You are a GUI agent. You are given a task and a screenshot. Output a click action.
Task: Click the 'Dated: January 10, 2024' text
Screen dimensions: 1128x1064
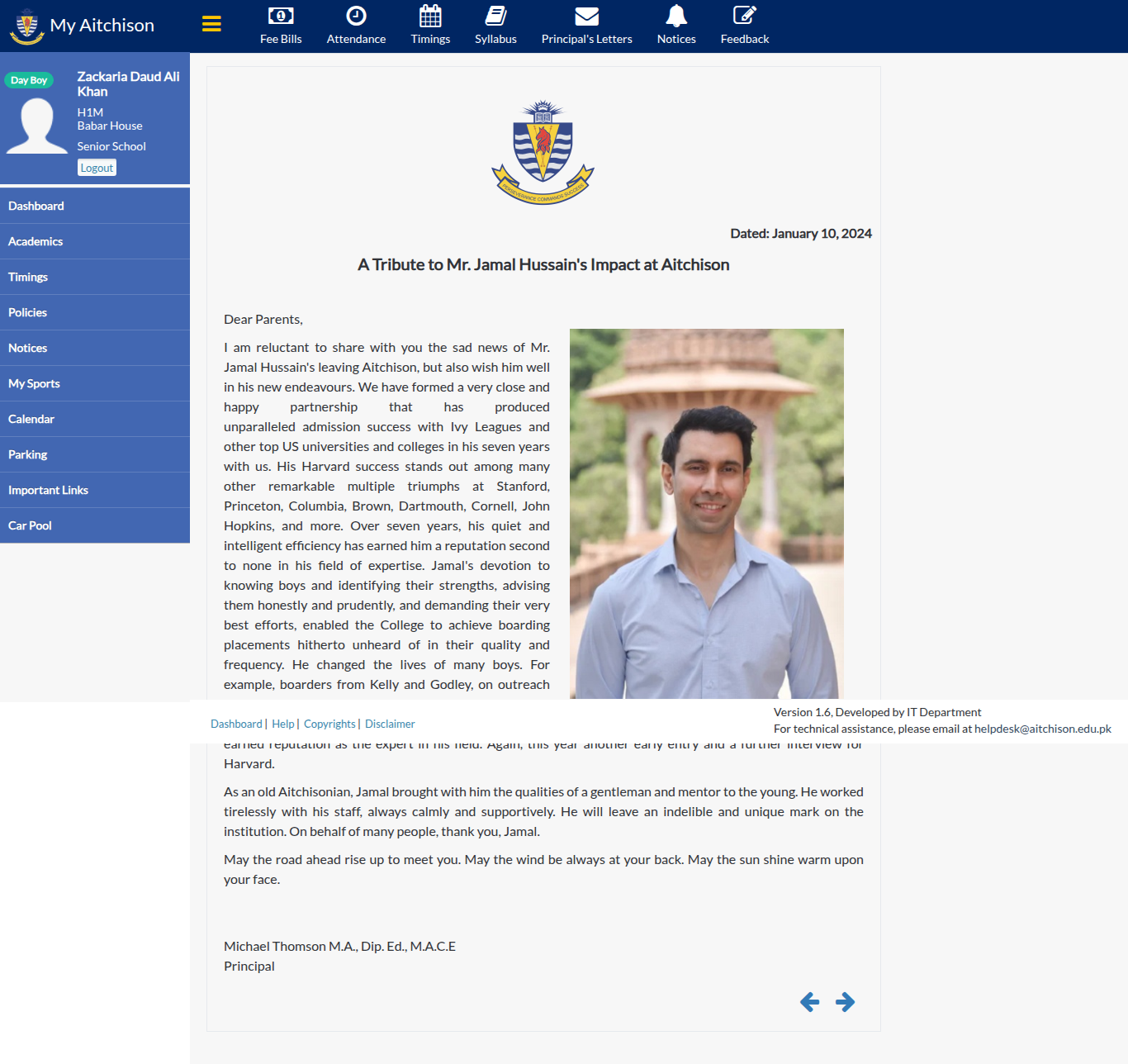point(801,234)
